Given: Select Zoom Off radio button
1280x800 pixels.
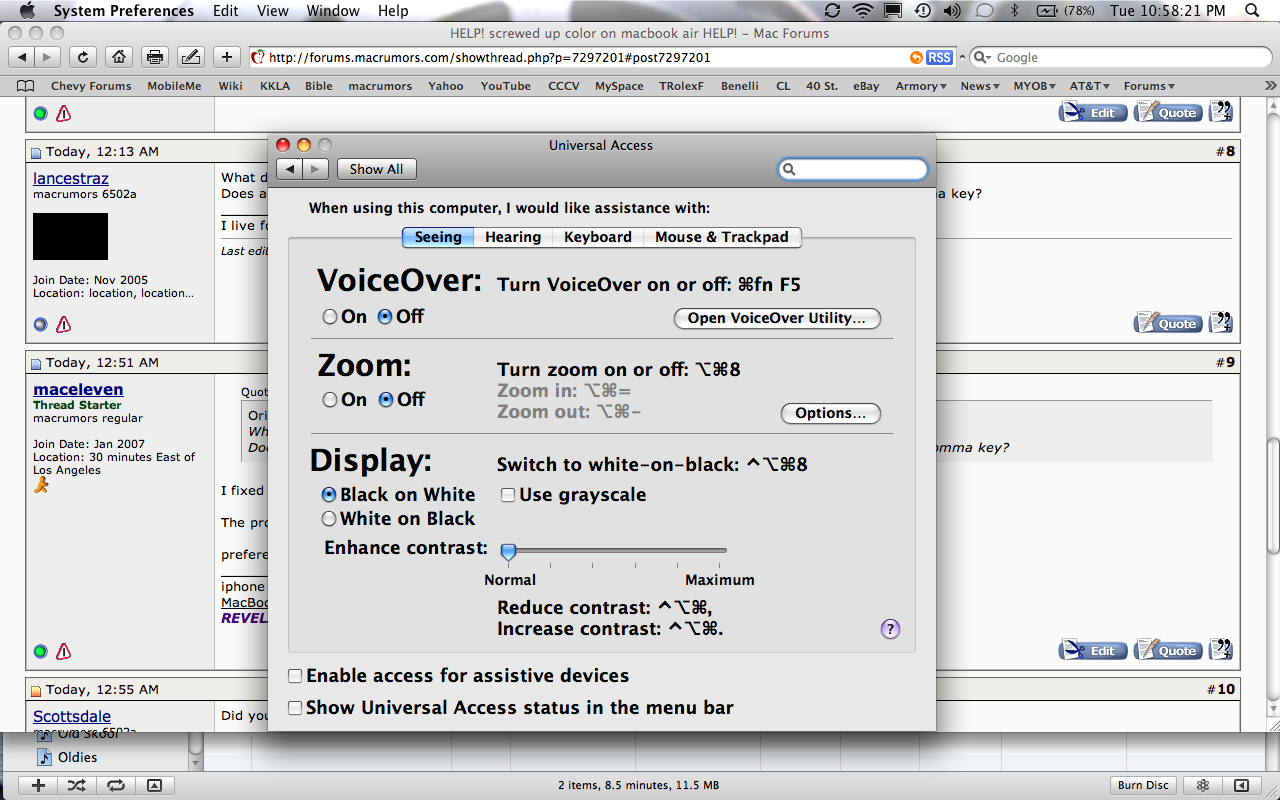Looking at the screenshot, I should 386,400.
